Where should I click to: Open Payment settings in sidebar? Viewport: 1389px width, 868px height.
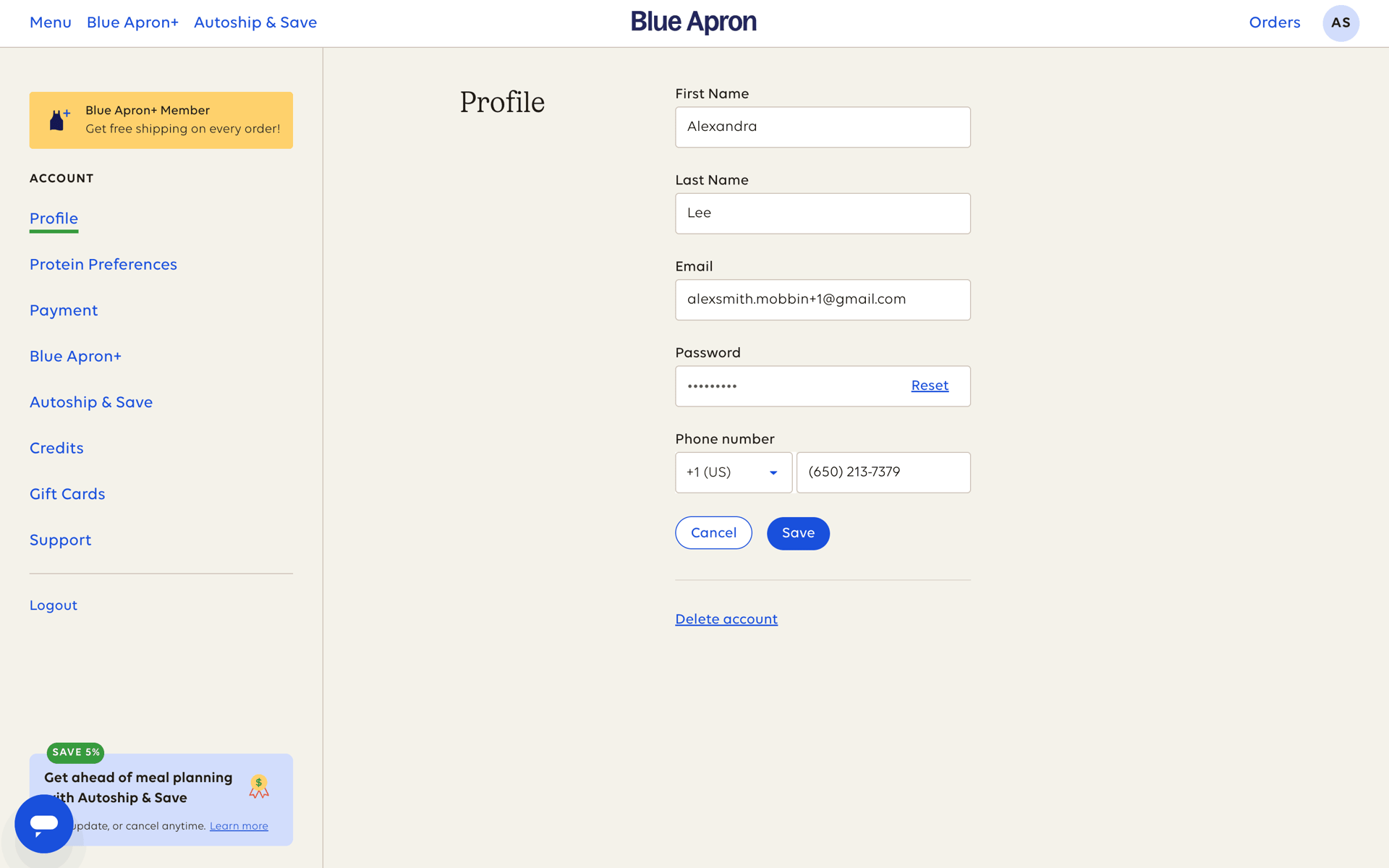64,310
